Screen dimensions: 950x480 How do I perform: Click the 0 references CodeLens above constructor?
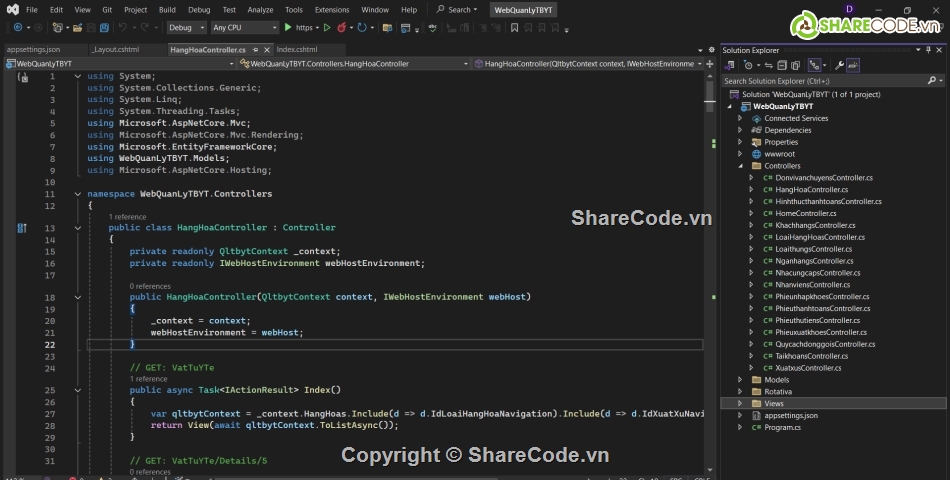click(150, 286)
